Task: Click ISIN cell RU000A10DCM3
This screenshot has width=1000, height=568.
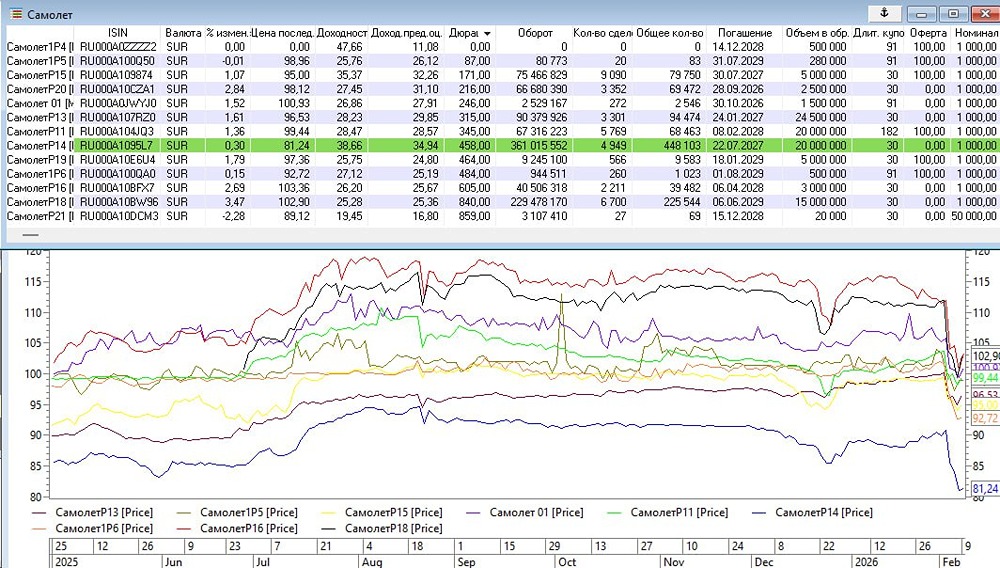Action: 119,216
